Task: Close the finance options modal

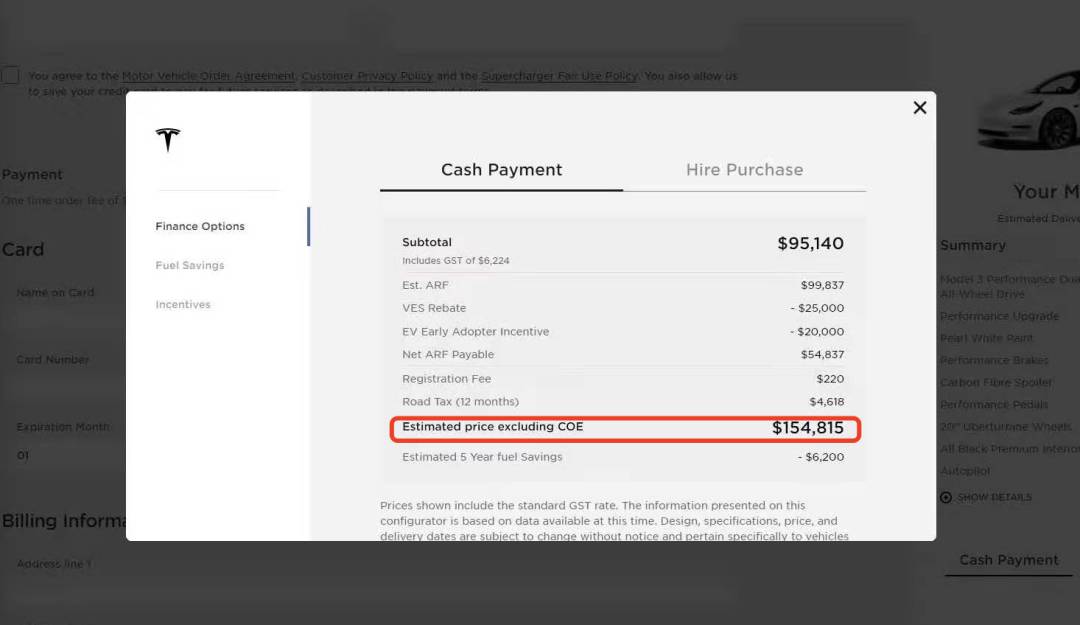Action: pos(920,108)
